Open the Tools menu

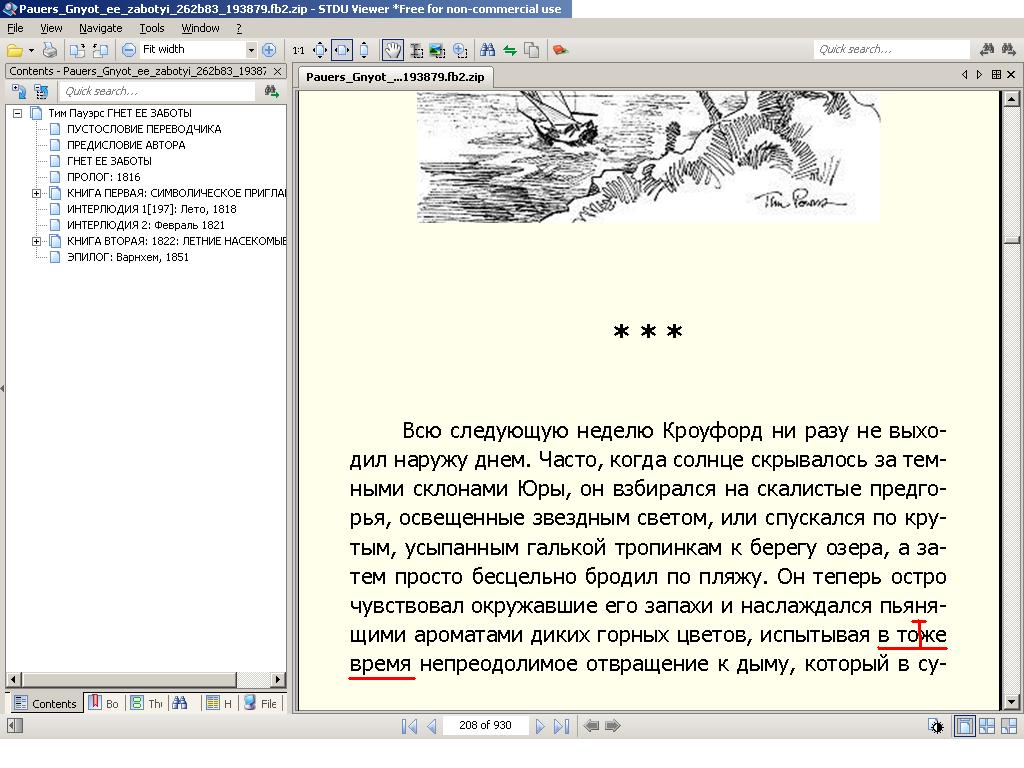151,28
